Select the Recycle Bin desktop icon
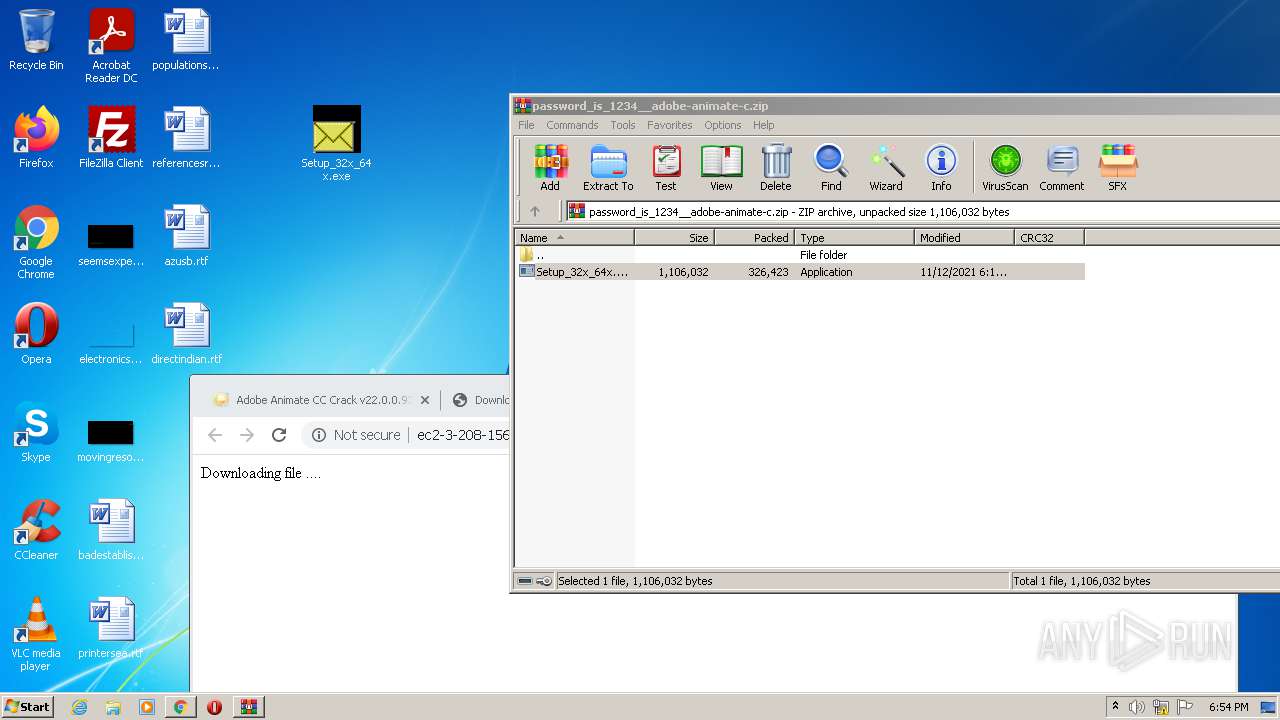 pos(36,41)
